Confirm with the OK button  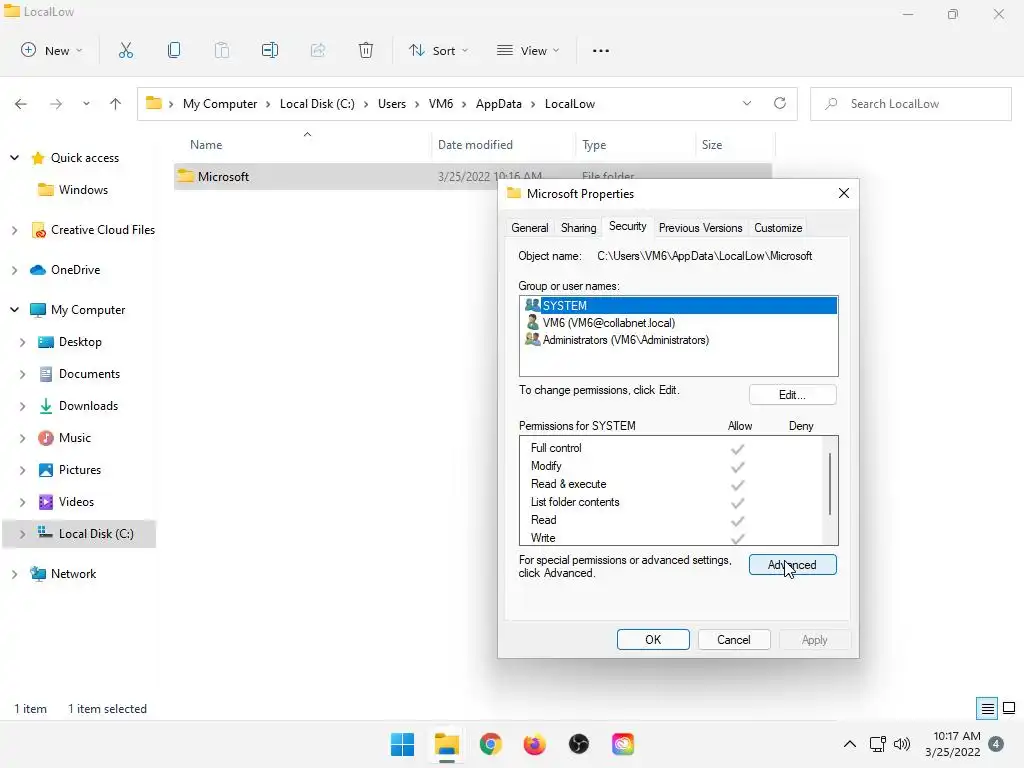(653, 639)
